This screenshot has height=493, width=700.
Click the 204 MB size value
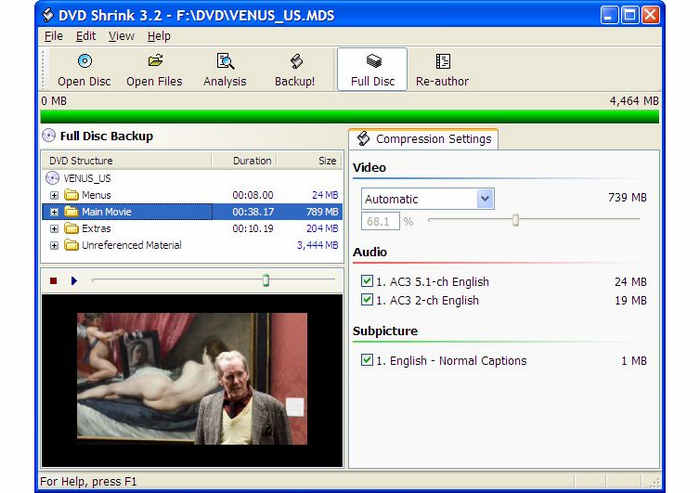322,229
